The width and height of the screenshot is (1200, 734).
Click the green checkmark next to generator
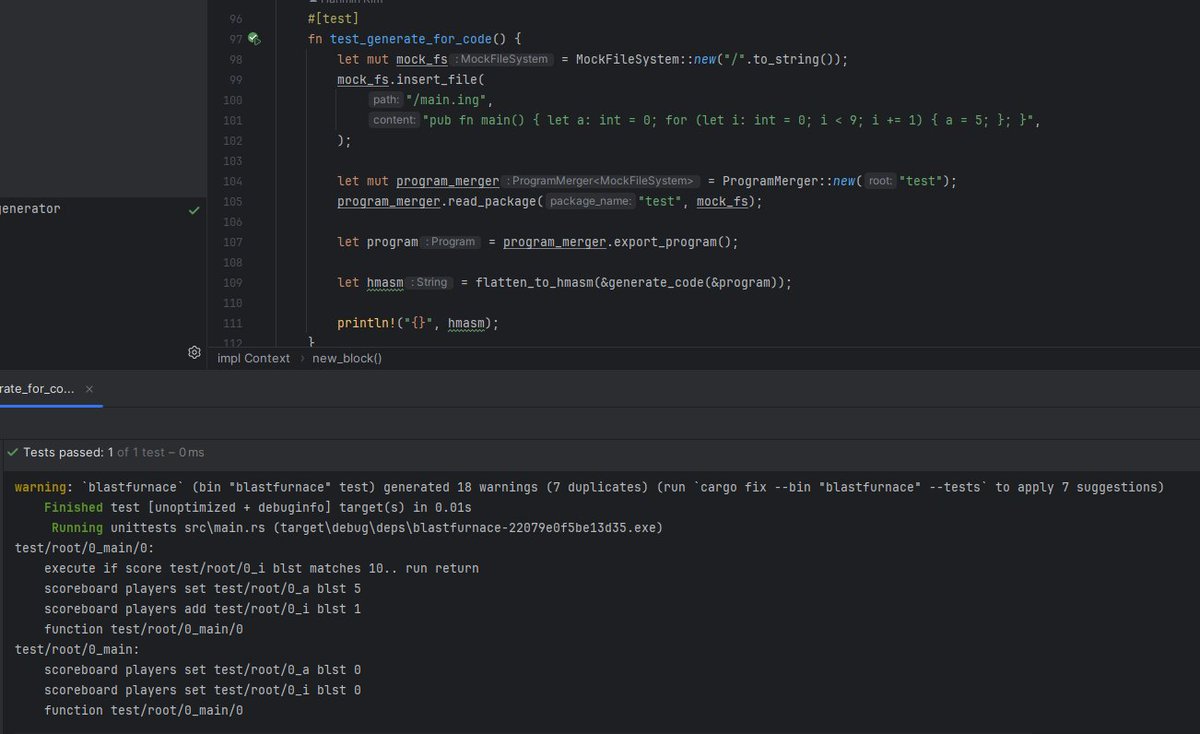click(194, 210)
